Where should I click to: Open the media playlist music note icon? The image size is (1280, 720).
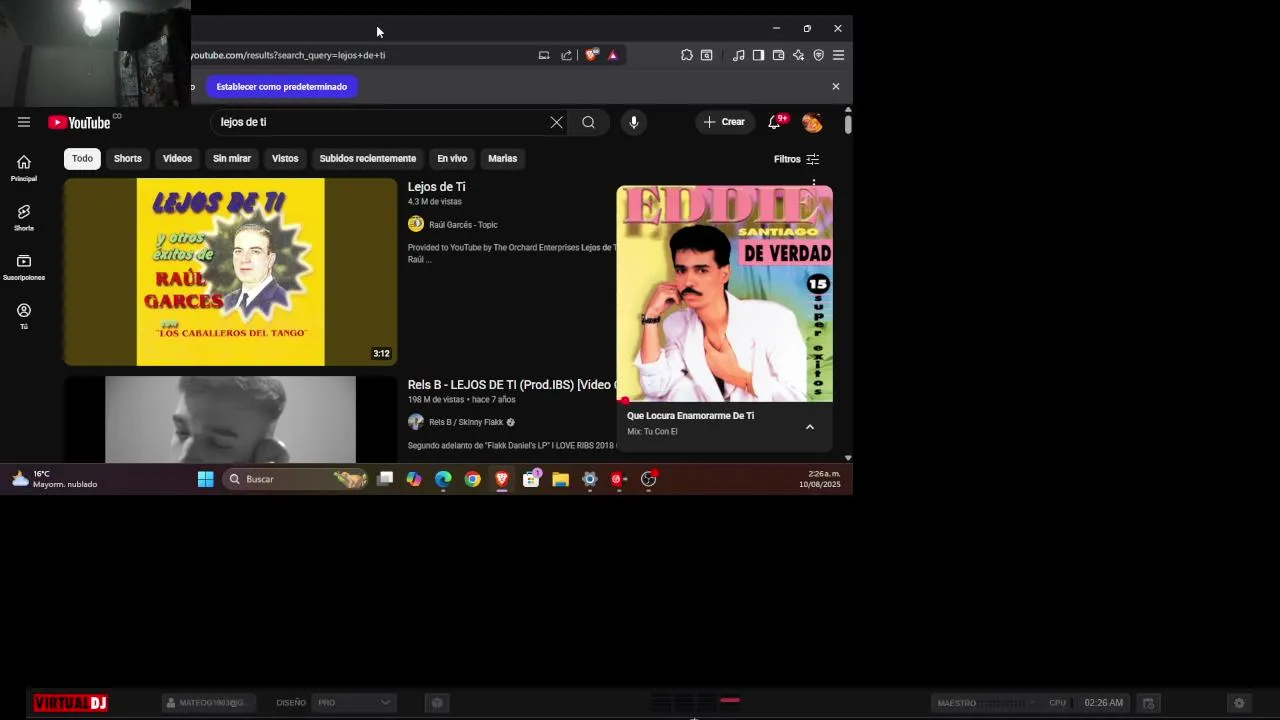point(738,55)
